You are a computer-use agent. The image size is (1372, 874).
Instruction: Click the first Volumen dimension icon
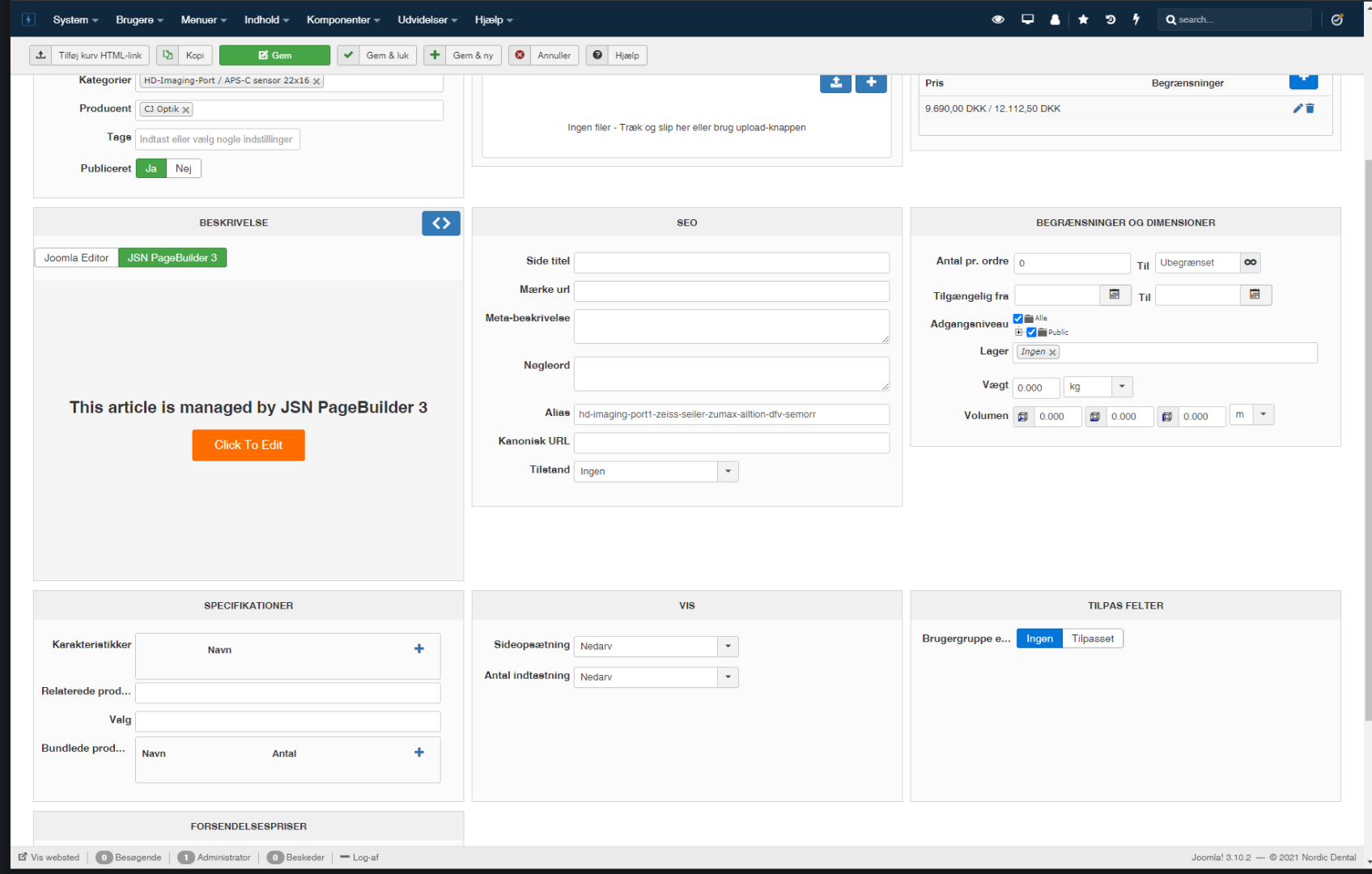(x=1023, y=417)
